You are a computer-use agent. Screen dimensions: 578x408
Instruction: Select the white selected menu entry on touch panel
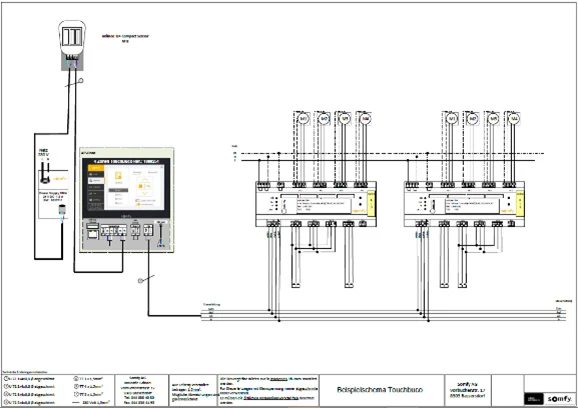pyautogui.click(x=96, y=181)
